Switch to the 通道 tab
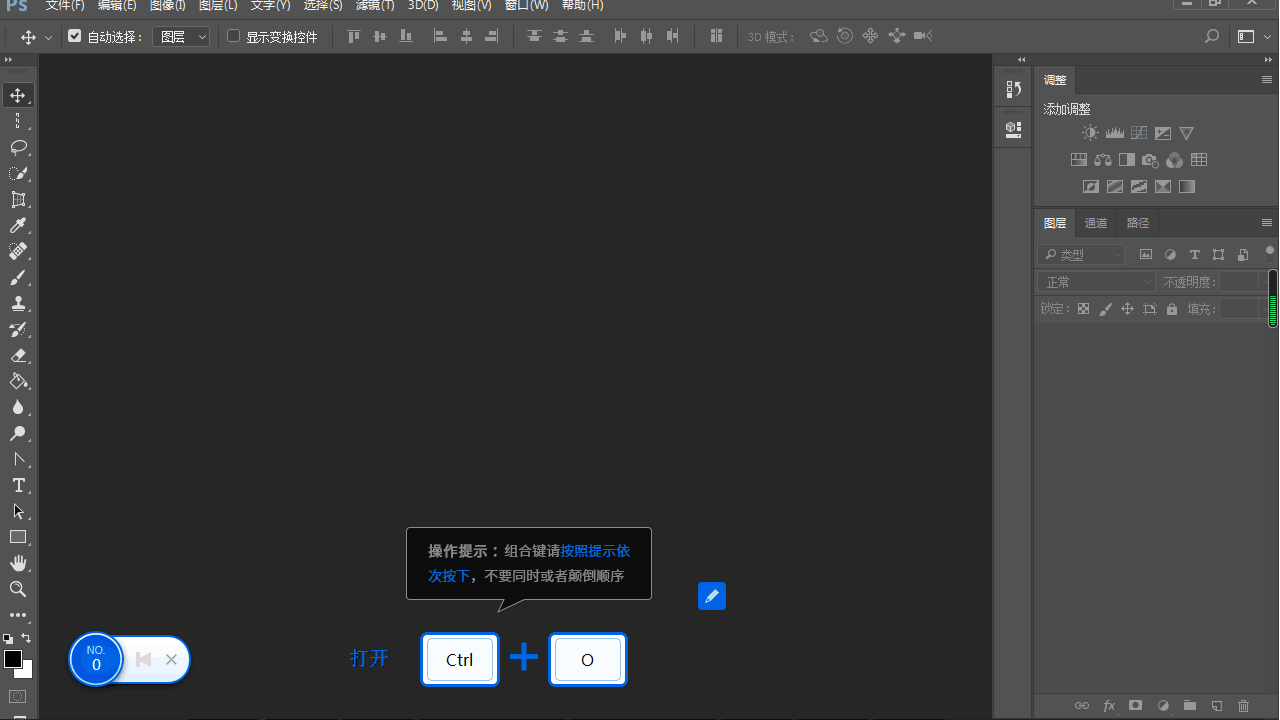 (1095, 222)
